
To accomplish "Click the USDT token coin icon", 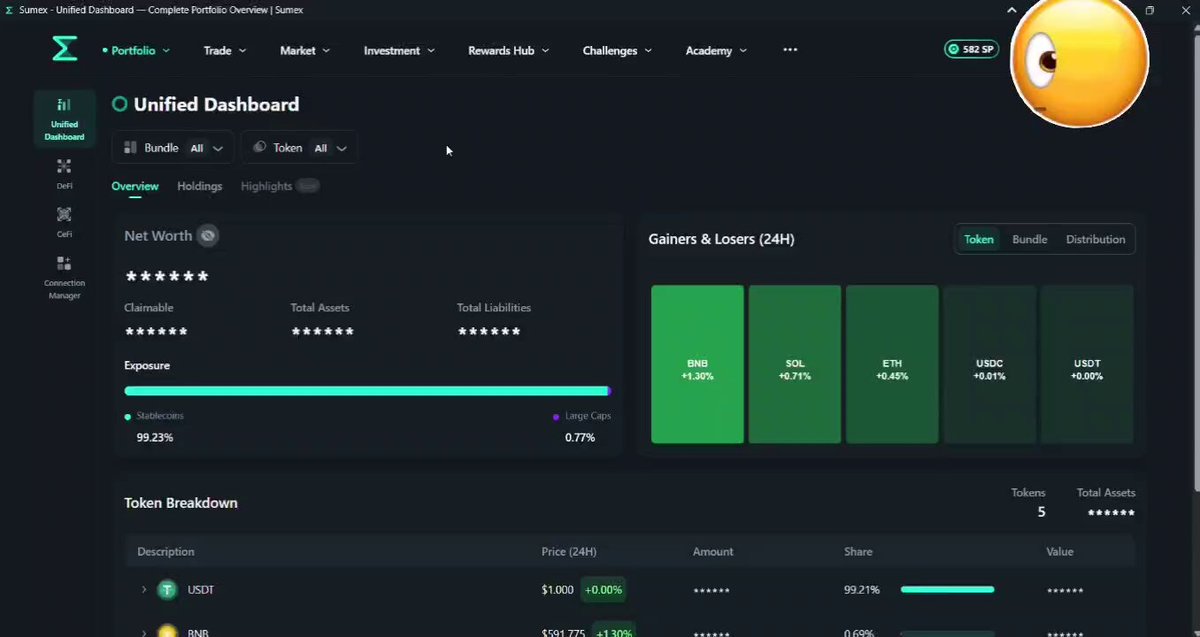I will [x=167, y=590].
